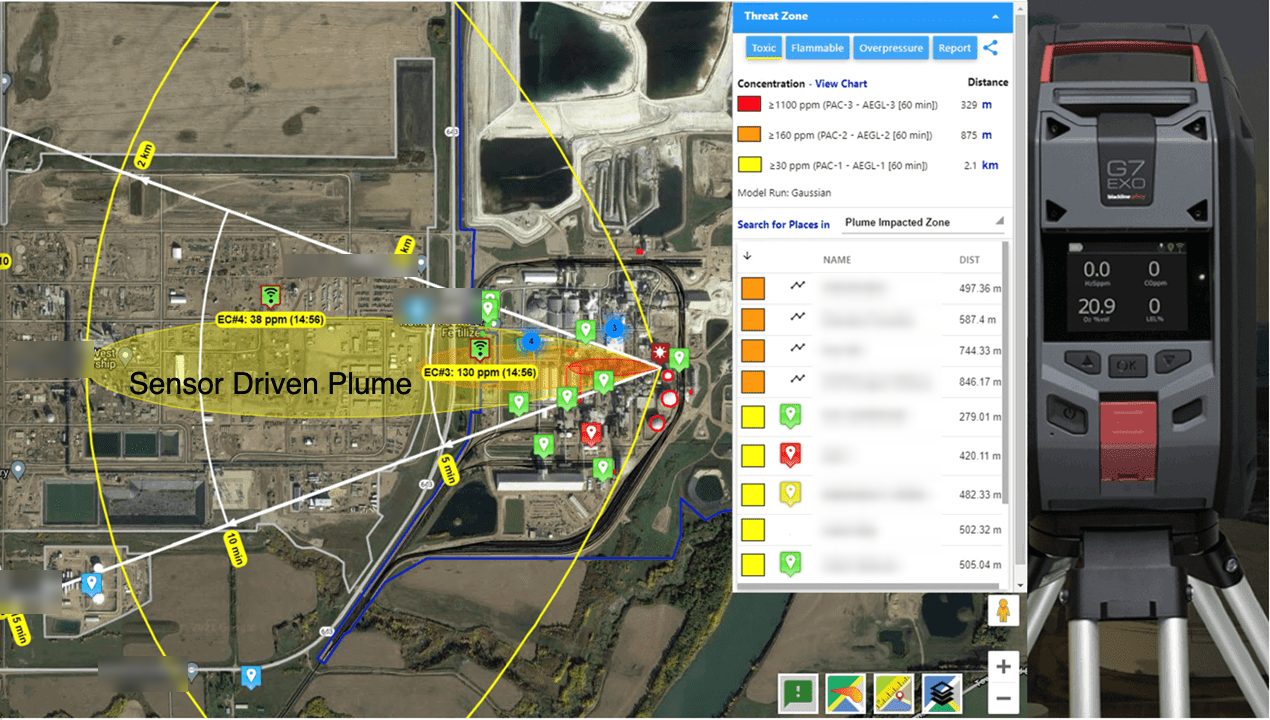Screen dimensions: 1270x720
Task: Zoom in the map with plus
Action: pyautogui.click(x=1003, y=667)
